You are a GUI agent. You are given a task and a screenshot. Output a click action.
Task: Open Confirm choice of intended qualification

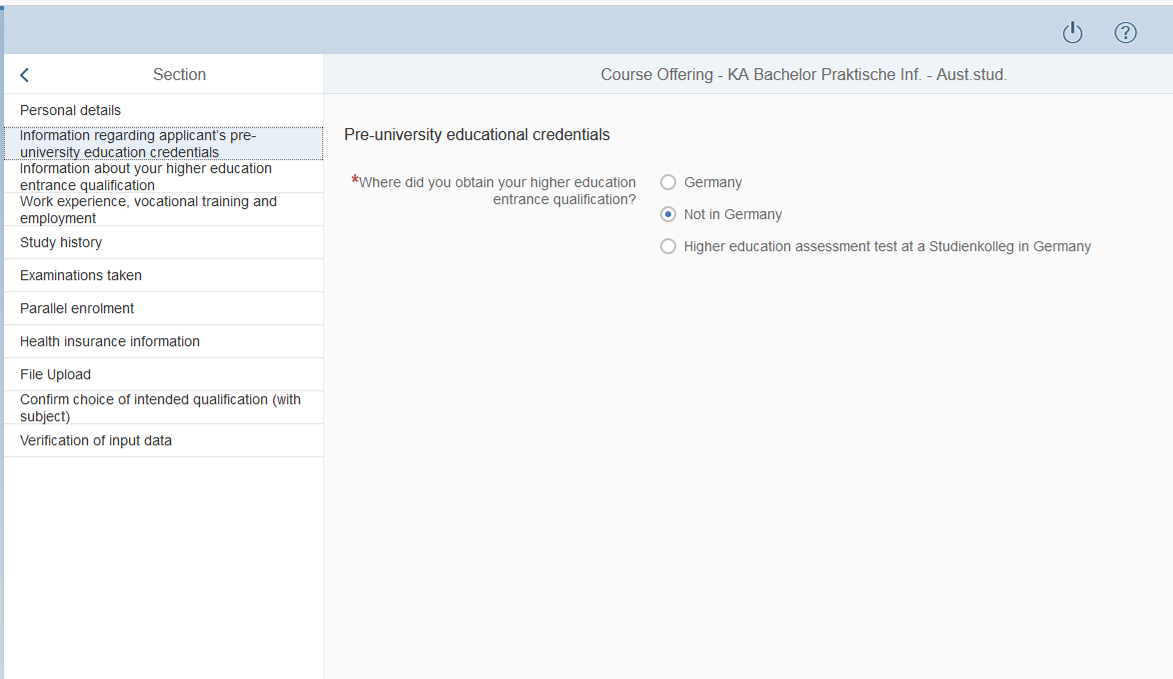tap(160, 407)
